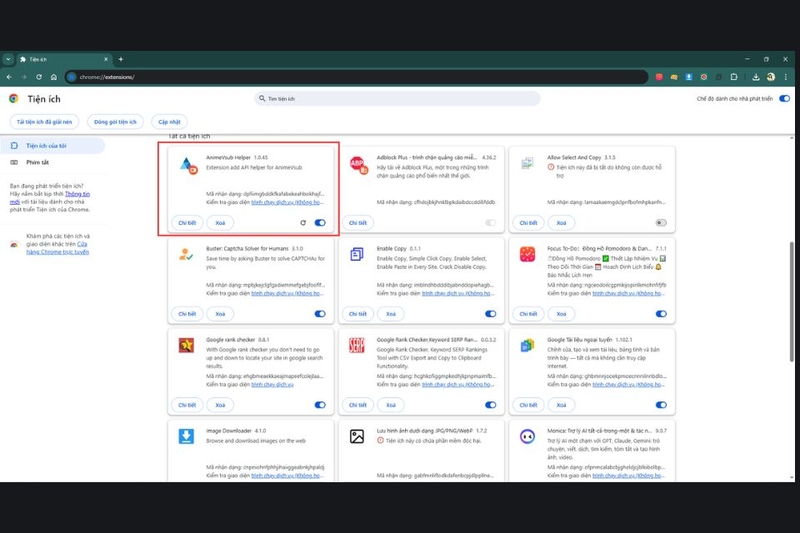Image resolution: width=800 pixels, height=533 pixels.
Task: Click the Monica AI assistant icon
Action: coord(527,437)
